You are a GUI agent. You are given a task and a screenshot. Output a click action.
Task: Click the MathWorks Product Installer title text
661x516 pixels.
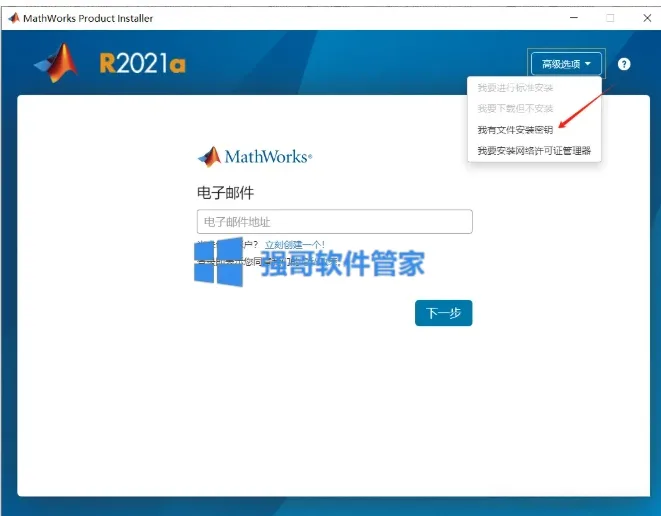pos(88,19)
